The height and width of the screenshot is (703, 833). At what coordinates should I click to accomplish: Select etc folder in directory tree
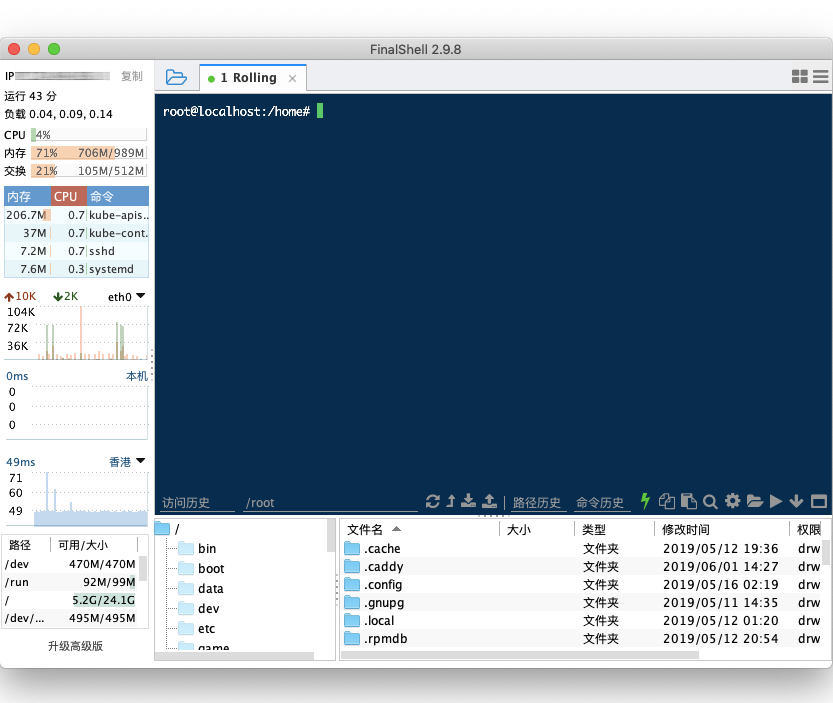tap(197, 629)
